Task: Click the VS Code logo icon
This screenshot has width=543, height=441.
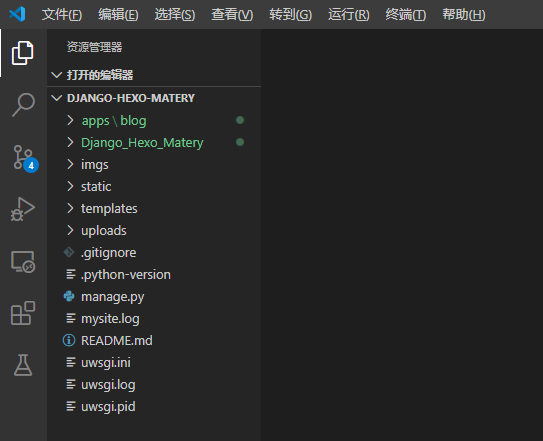Action: 17,14
